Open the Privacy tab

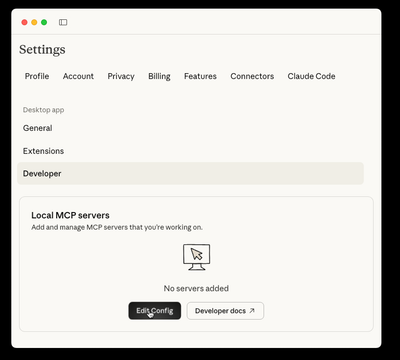[x=121, y=76]
